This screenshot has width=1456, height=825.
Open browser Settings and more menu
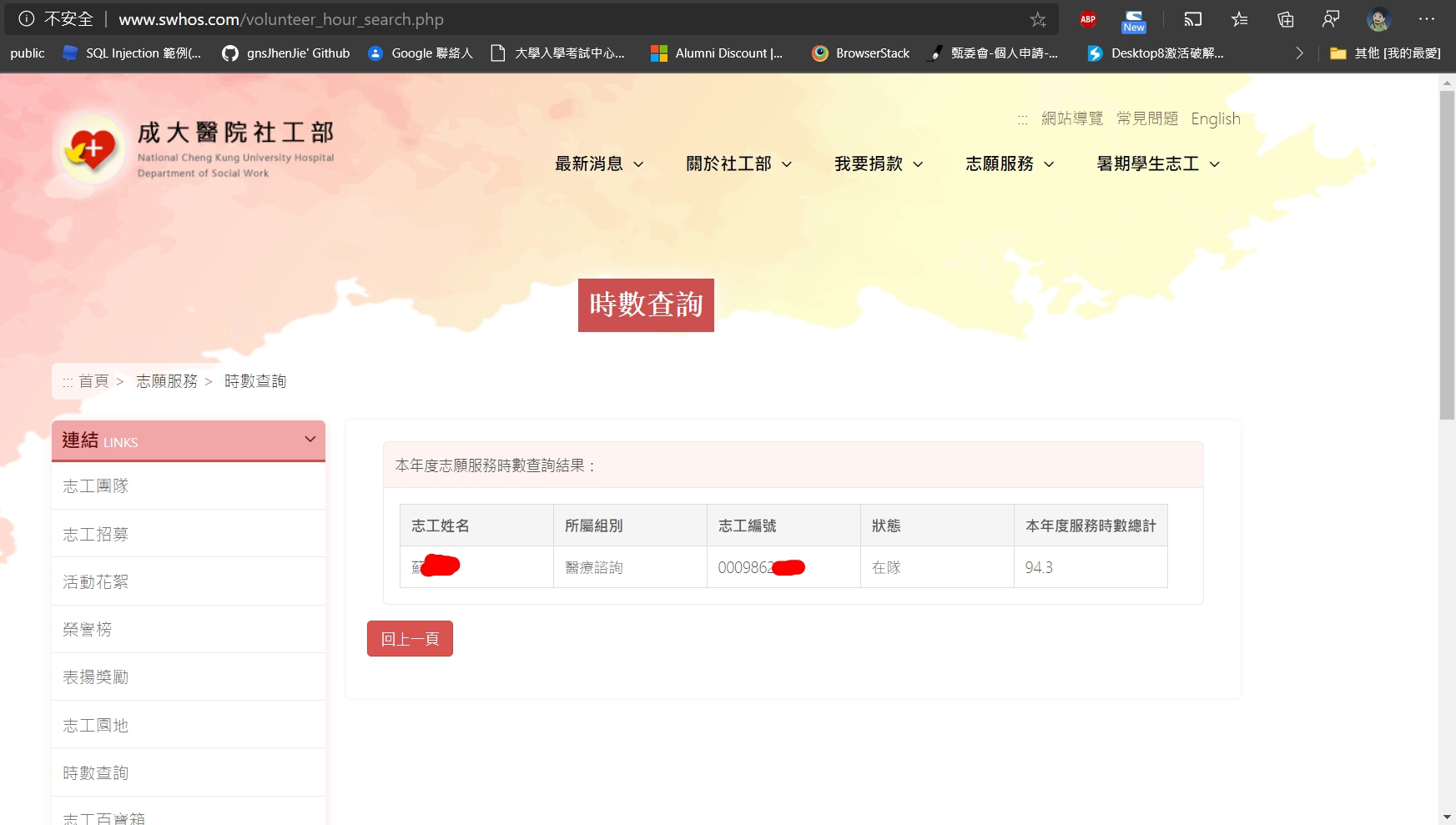(1427, 19)
